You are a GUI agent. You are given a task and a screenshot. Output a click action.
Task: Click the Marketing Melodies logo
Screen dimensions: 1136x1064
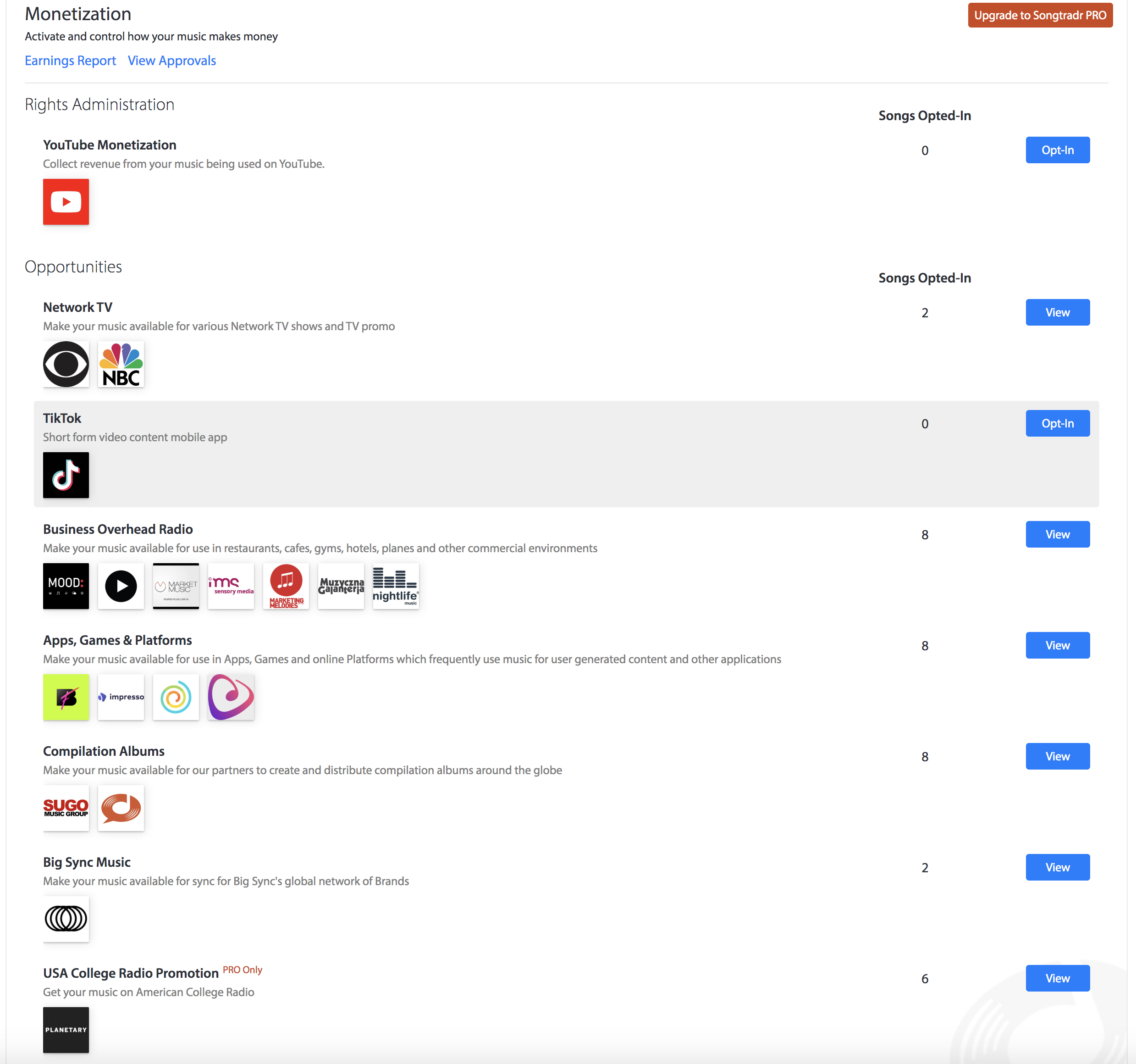[x=286, y=586]
